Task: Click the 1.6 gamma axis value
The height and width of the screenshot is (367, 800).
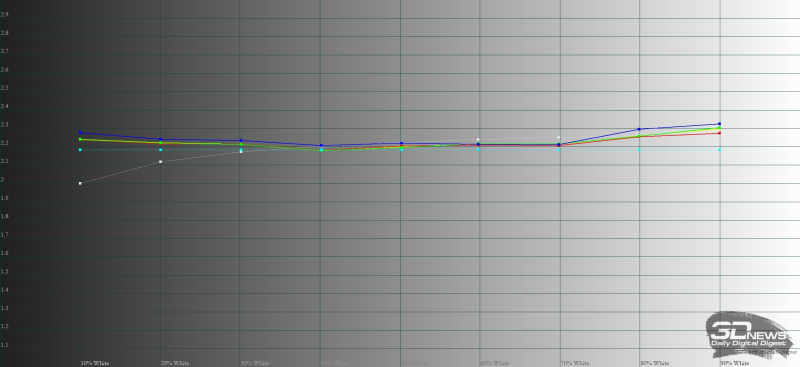Action: coord(4,253)
